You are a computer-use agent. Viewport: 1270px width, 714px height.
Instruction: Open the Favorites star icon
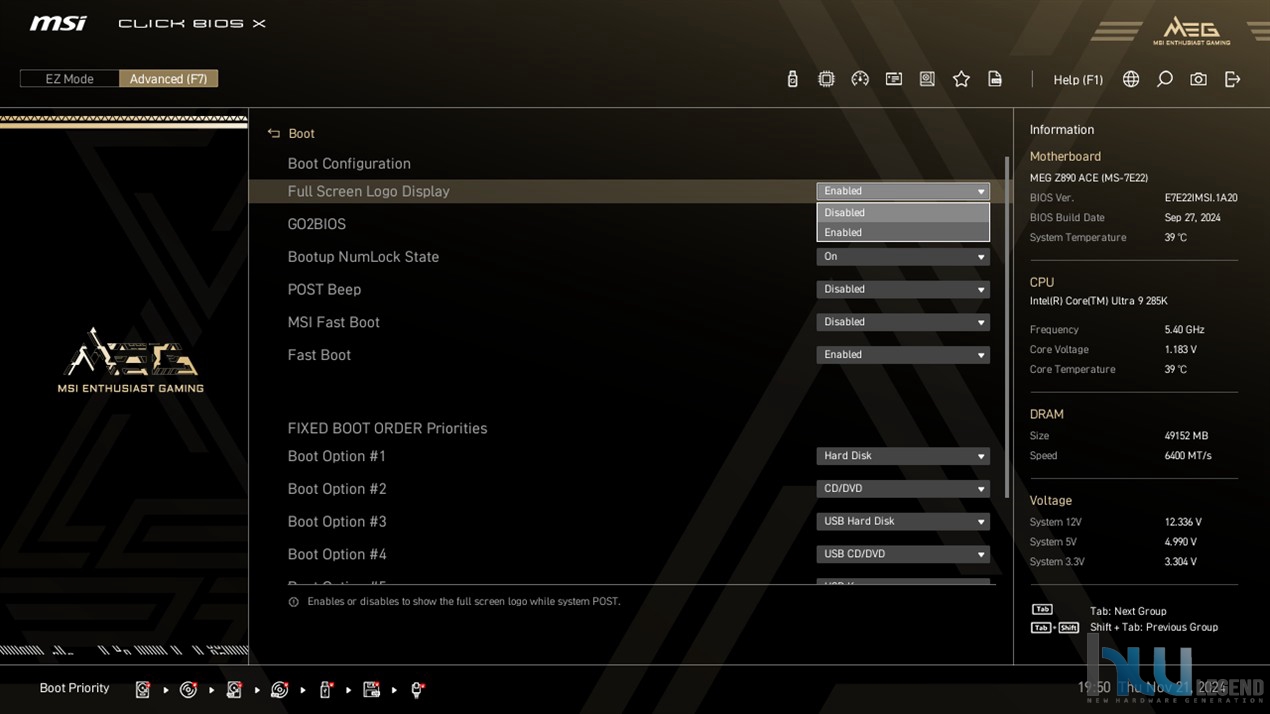pyautogui.click(x=961, y=79)
